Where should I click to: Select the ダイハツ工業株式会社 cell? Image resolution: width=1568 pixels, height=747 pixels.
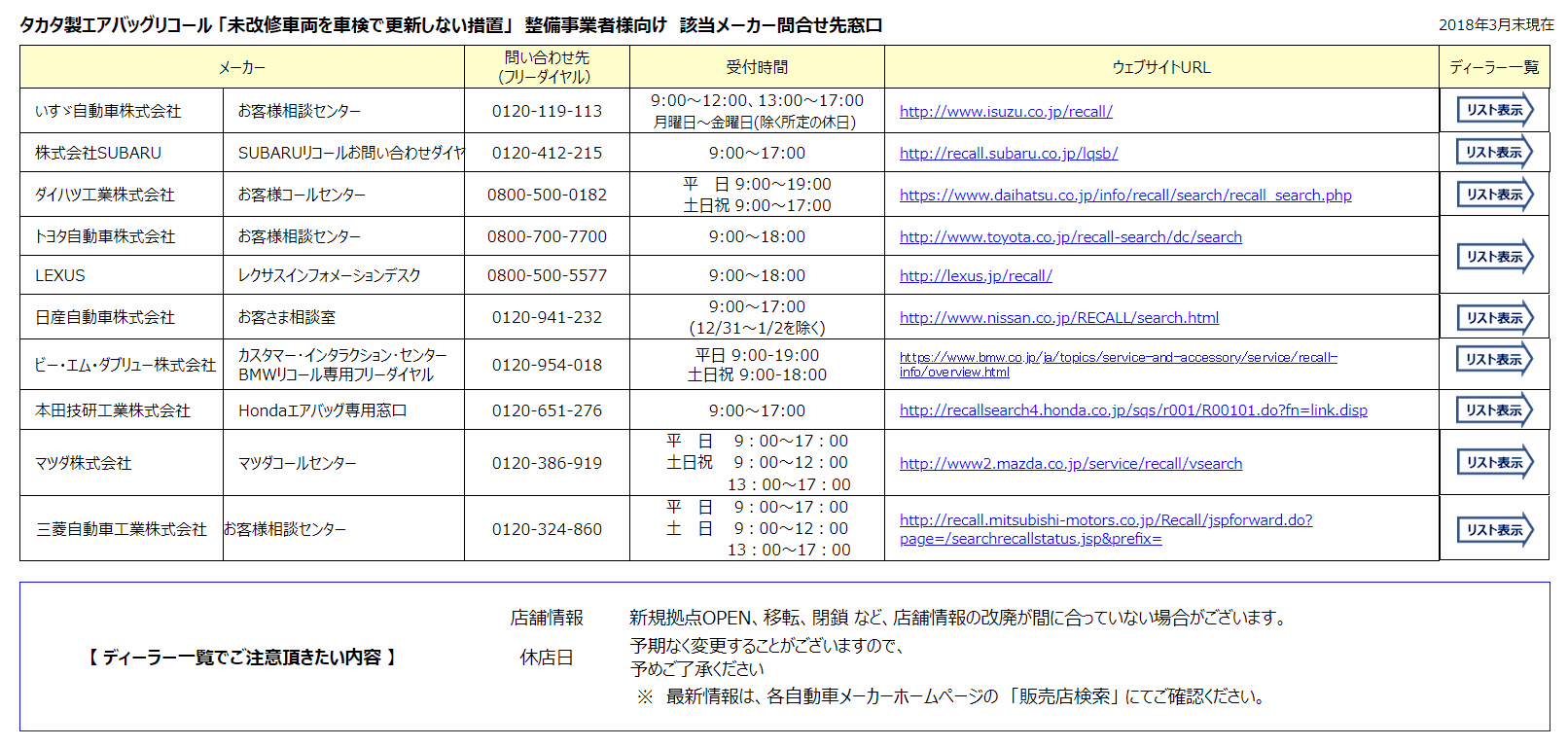coord(122,195)
